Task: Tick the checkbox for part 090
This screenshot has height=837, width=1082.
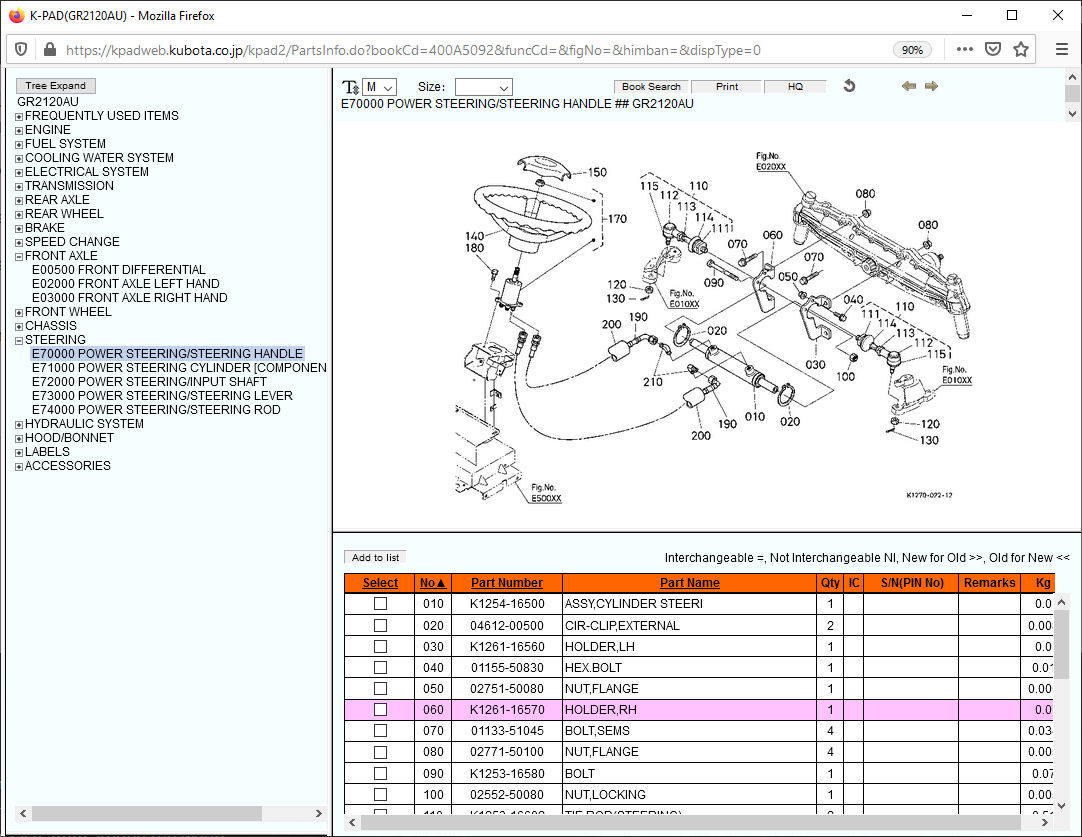Action: (x=380, y=774)
